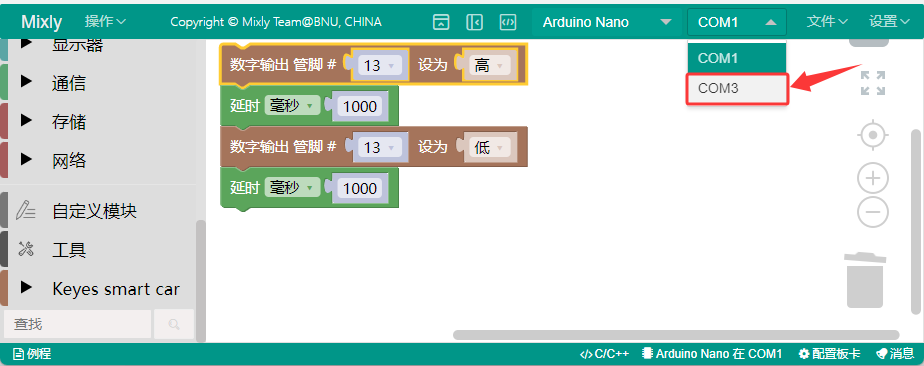The width and height of the screenshot is (924, 366).
Task: Select the second 数字输出 管脚 block
Action: pos(283,147)
